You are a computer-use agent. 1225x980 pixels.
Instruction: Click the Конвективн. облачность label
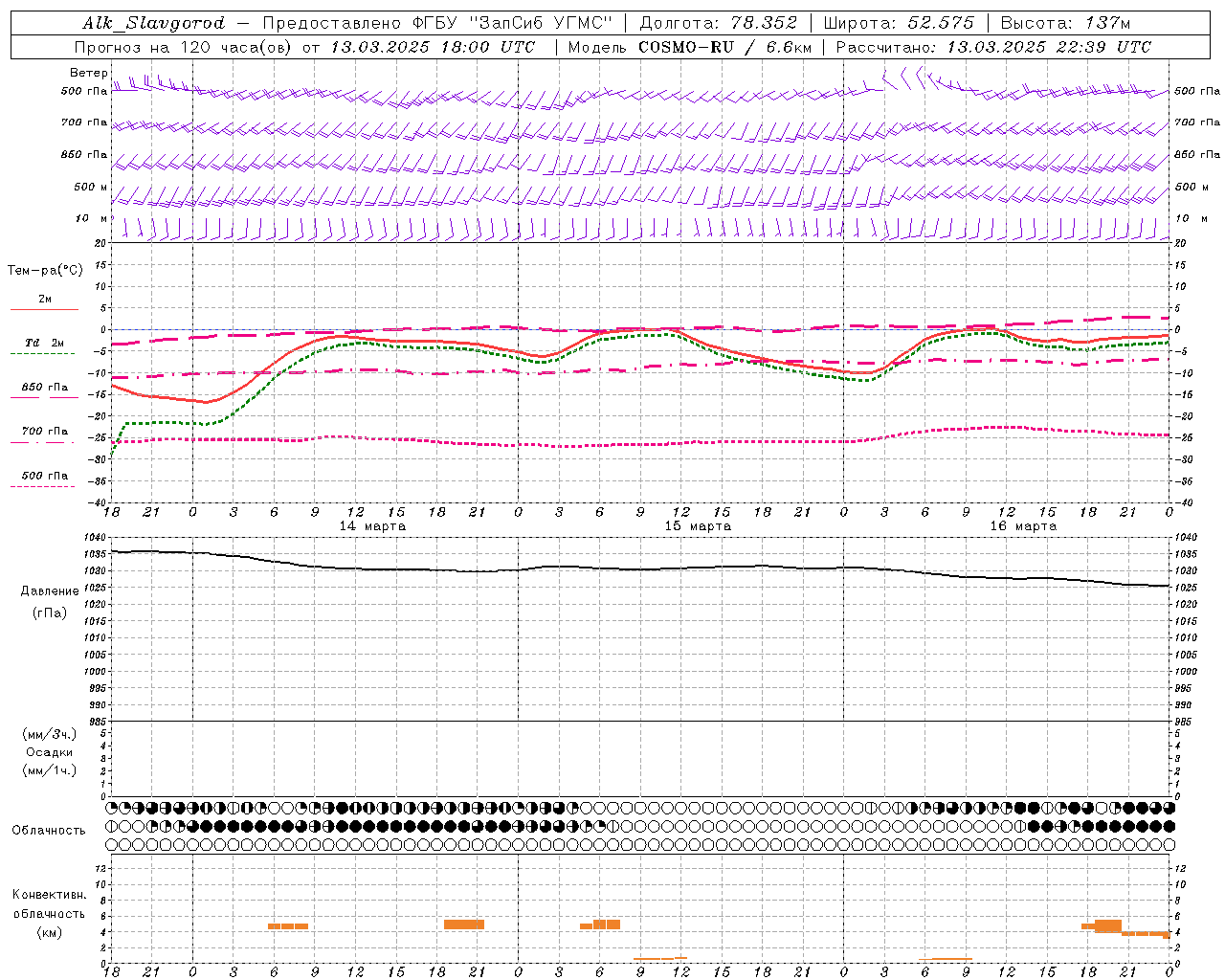[x=50, y=904]
